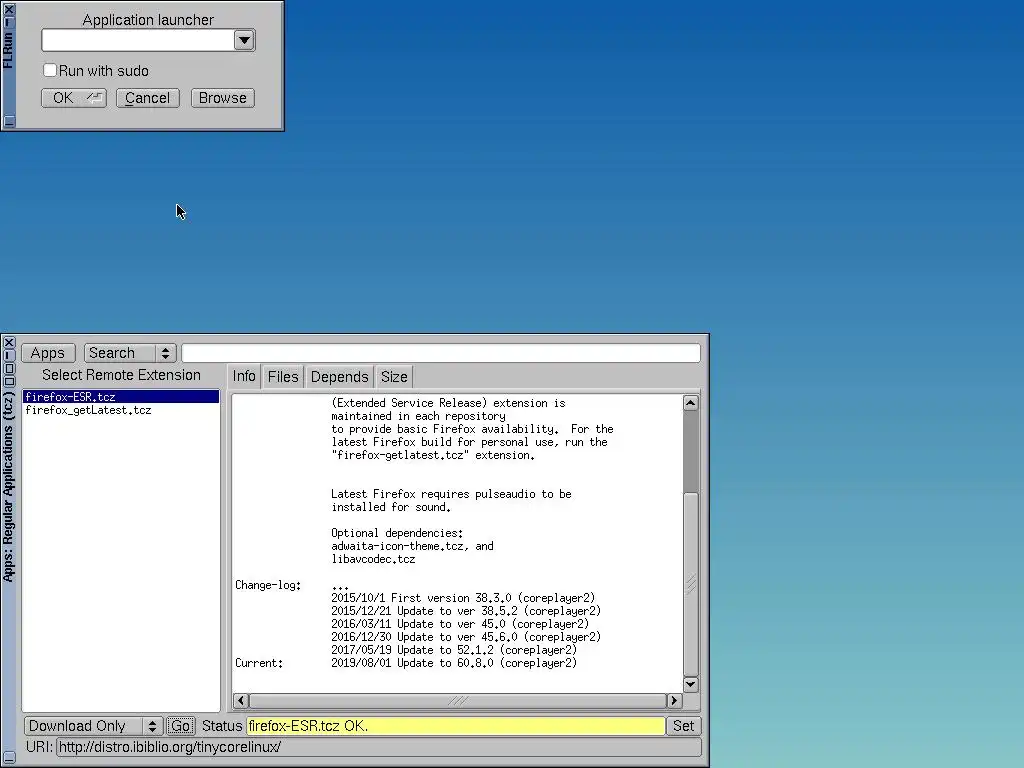Open the Application launcher dropdown arrow
The width and height of the screenshot is (1024, 768).
[x=244, y=40]
